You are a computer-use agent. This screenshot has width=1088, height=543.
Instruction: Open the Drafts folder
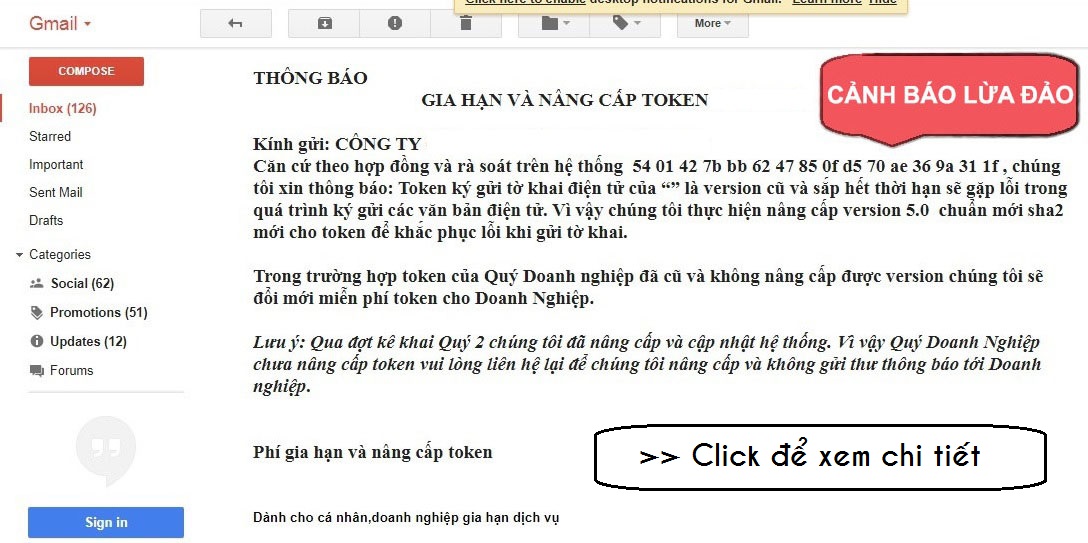(x=46, y=221)
